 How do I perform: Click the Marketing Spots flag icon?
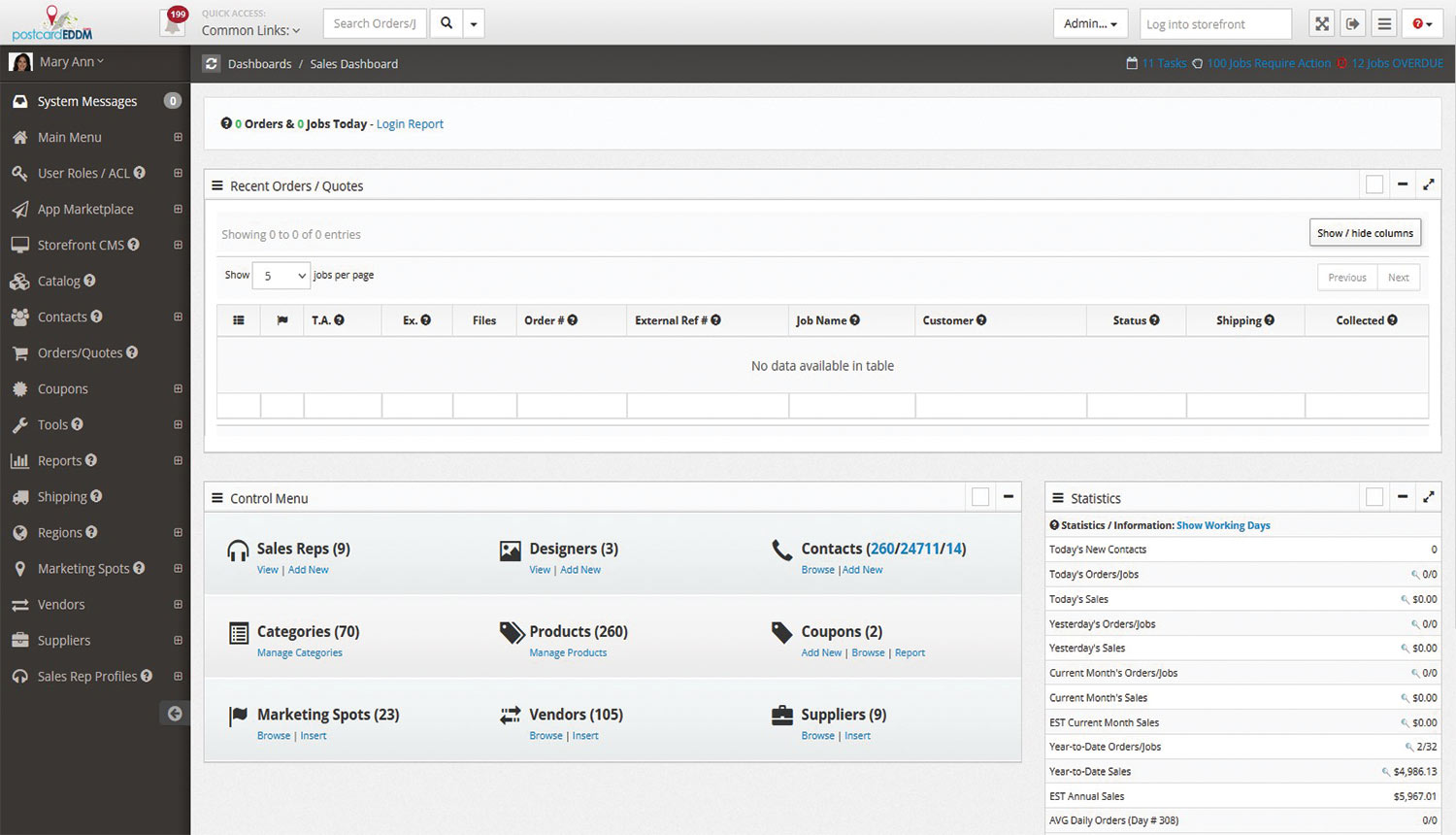[238, 716]
